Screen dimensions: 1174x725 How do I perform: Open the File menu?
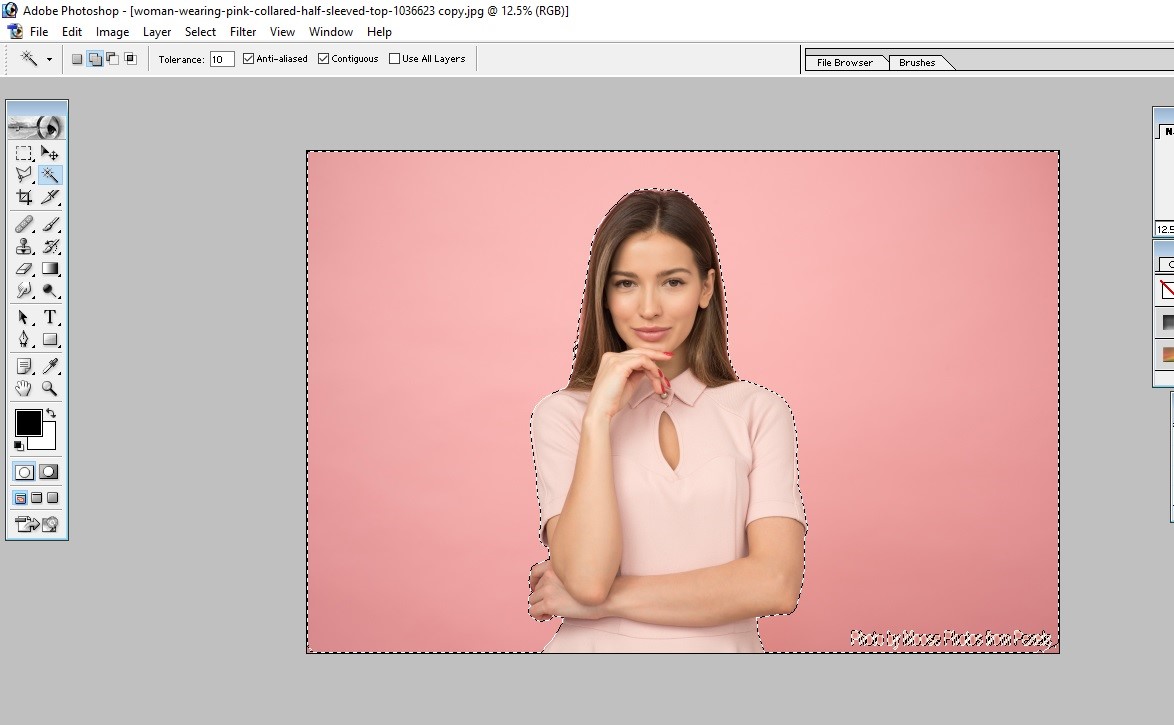click(x=39, y=31)
